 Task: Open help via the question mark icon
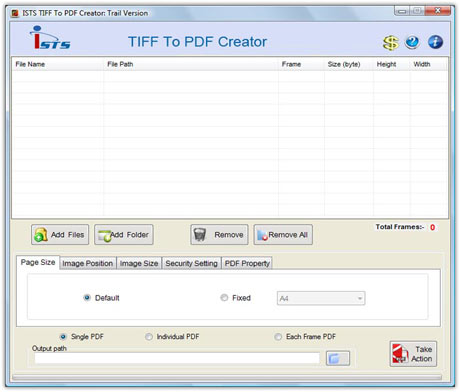(412, 42)
